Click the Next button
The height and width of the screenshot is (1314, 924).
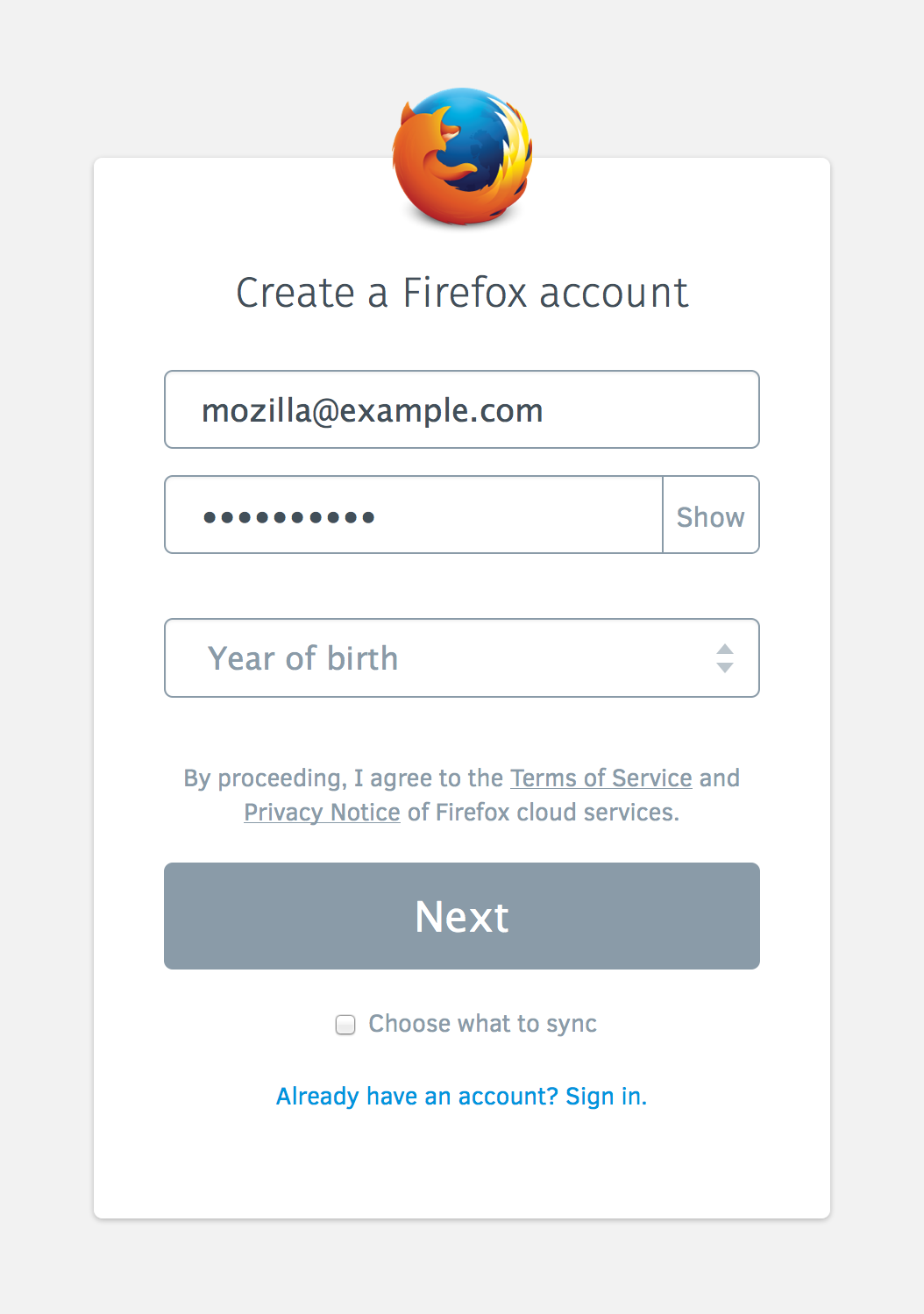pos(462,916)
